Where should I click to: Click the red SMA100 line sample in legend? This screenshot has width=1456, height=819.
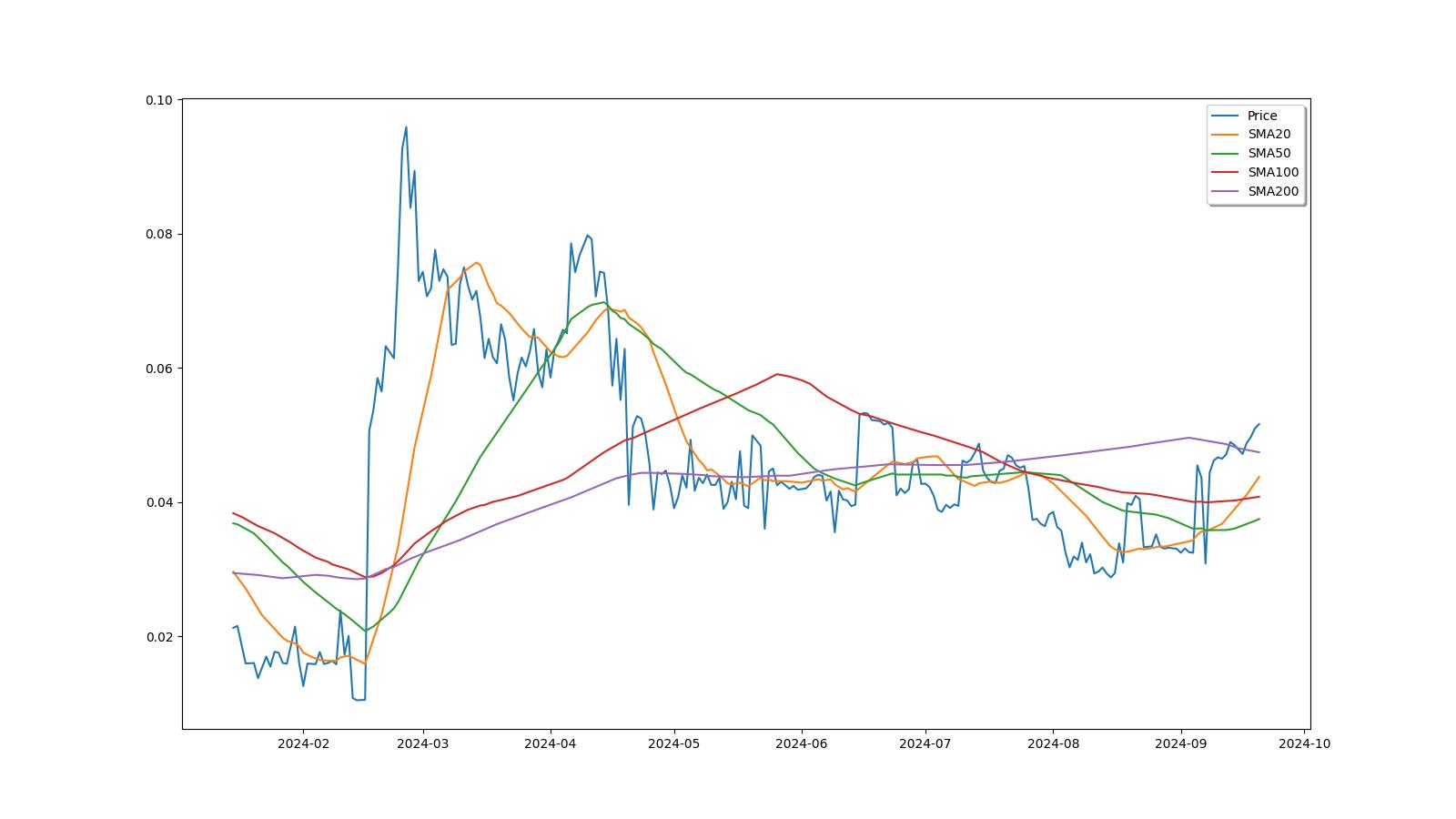pyautogui.click(x=1226, y=173)
